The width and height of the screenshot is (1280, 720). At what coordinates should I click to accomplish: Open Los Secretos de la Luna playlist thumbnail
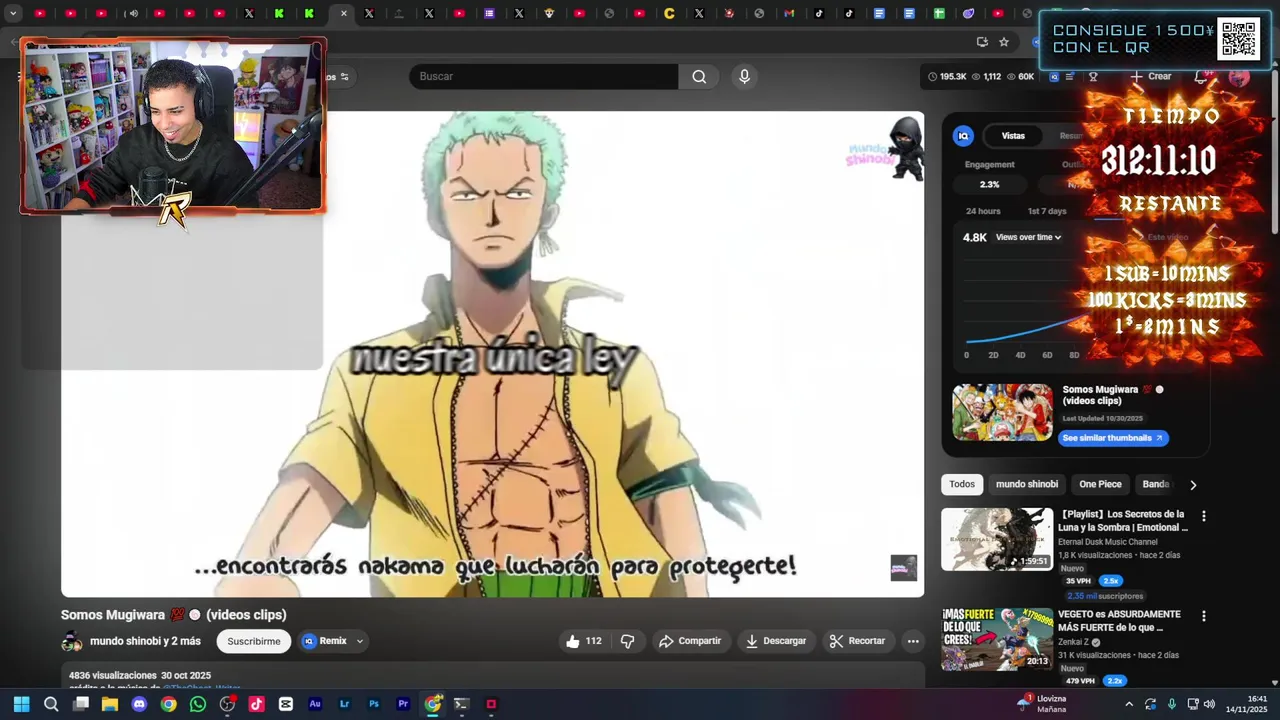pyautogui.click(x=997, y=539)
